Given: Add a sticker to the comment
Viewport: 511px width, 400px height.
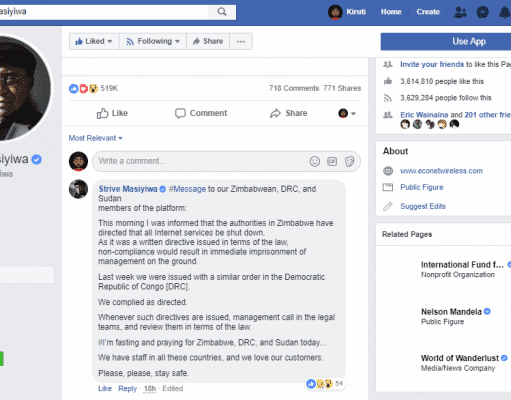Looking at the screenshot, I should coord(349,161).
